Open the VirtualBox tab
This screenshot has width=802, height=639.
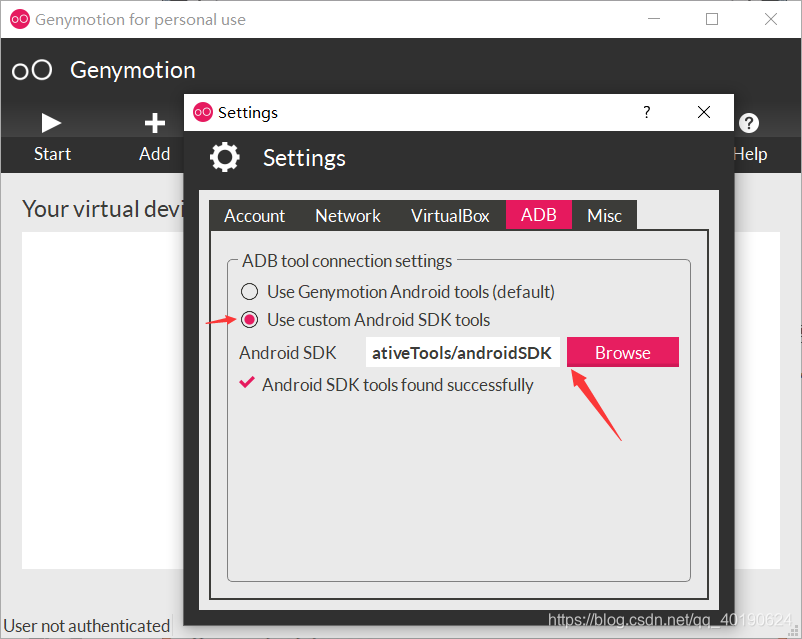(450, 215)
